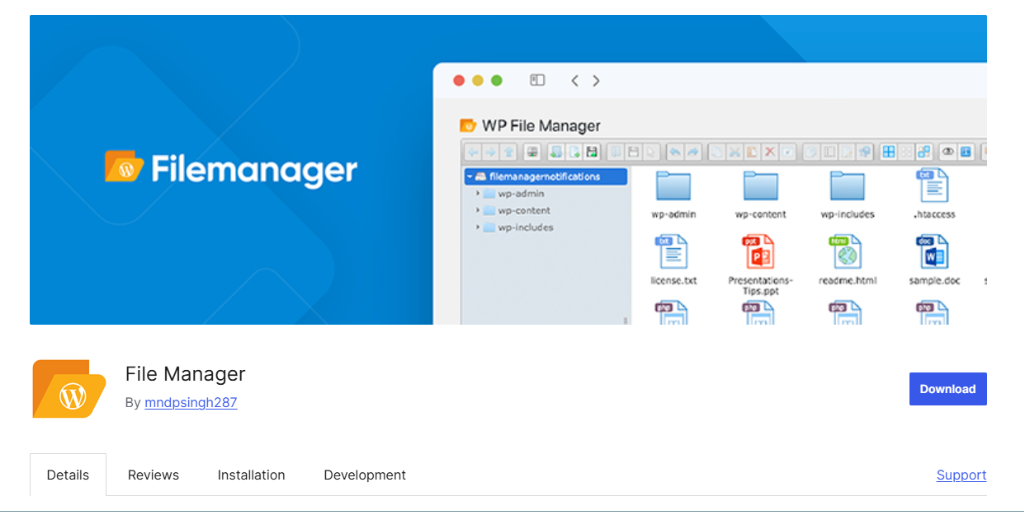Screen dimensions: 1024x512
Task: Select the Presentations-Tips.ppt file icon
Action: [759, 252]
